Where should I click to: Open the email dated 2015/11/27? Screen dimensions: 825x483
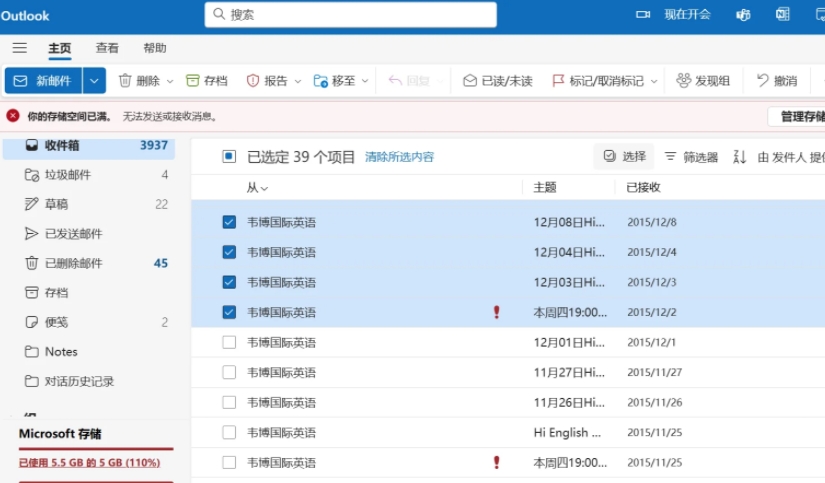tap(508, 373)
